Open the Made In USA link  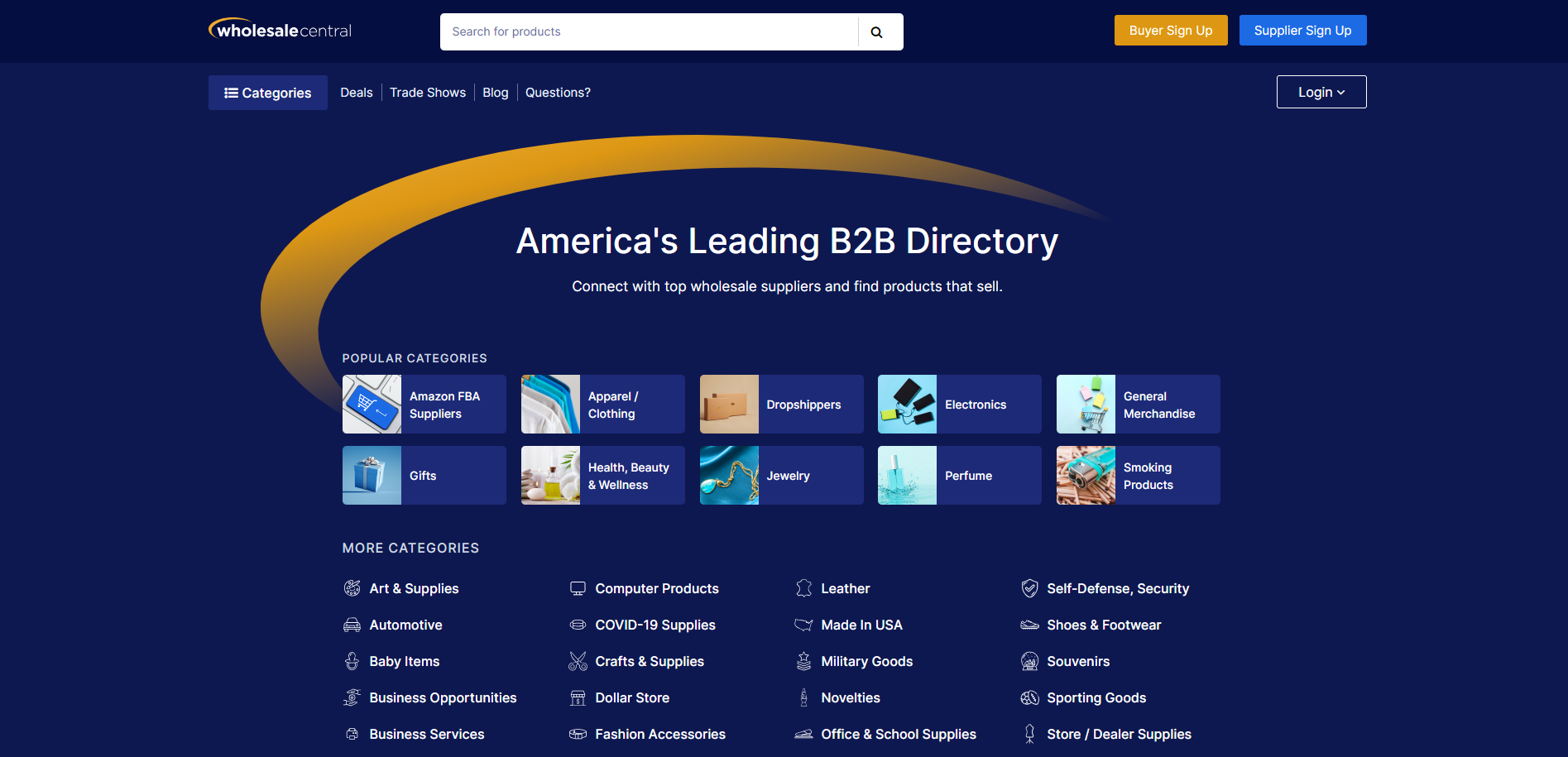(861, 625)
